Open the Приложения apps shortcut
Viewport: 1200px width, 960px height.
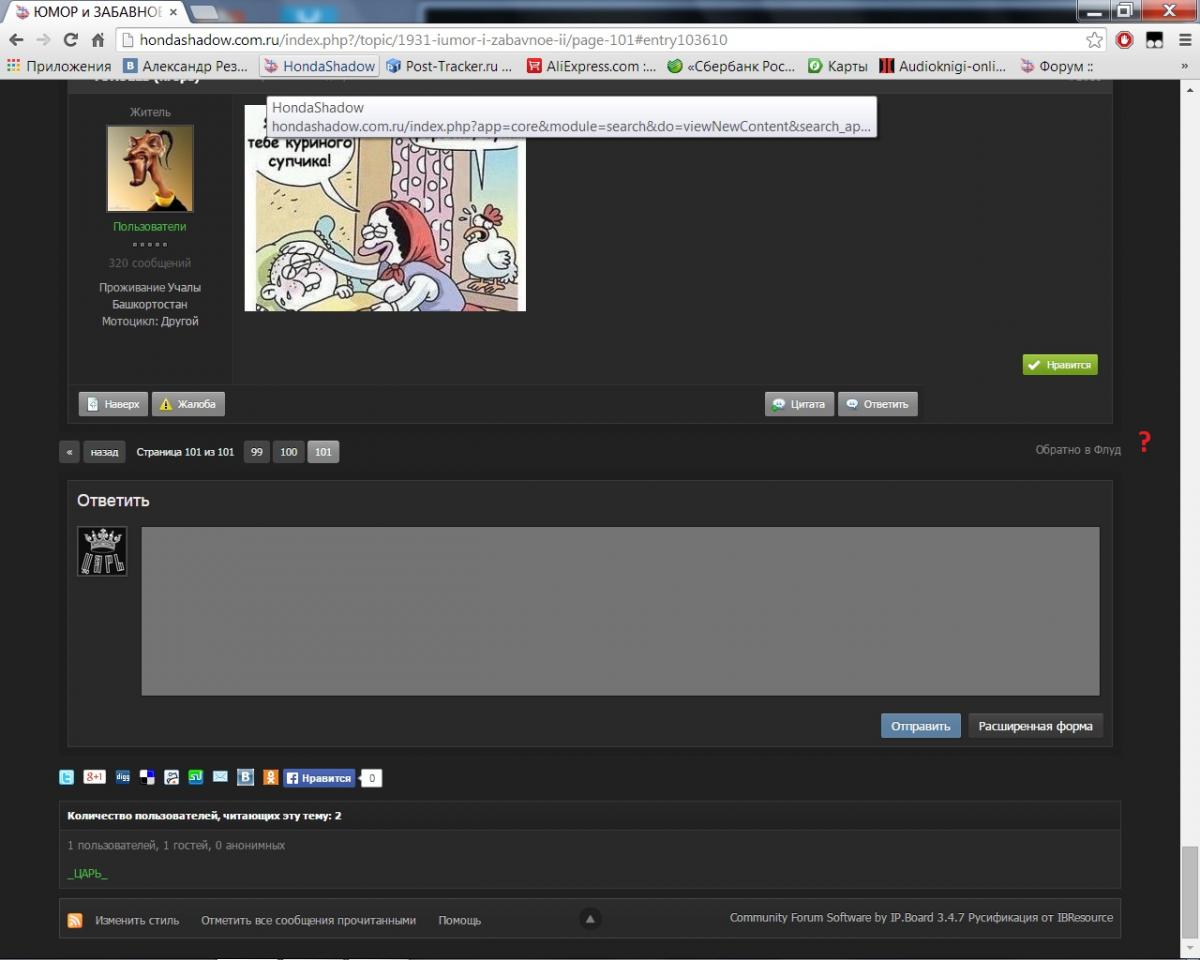pyautogui.click(x=59, y=66)
